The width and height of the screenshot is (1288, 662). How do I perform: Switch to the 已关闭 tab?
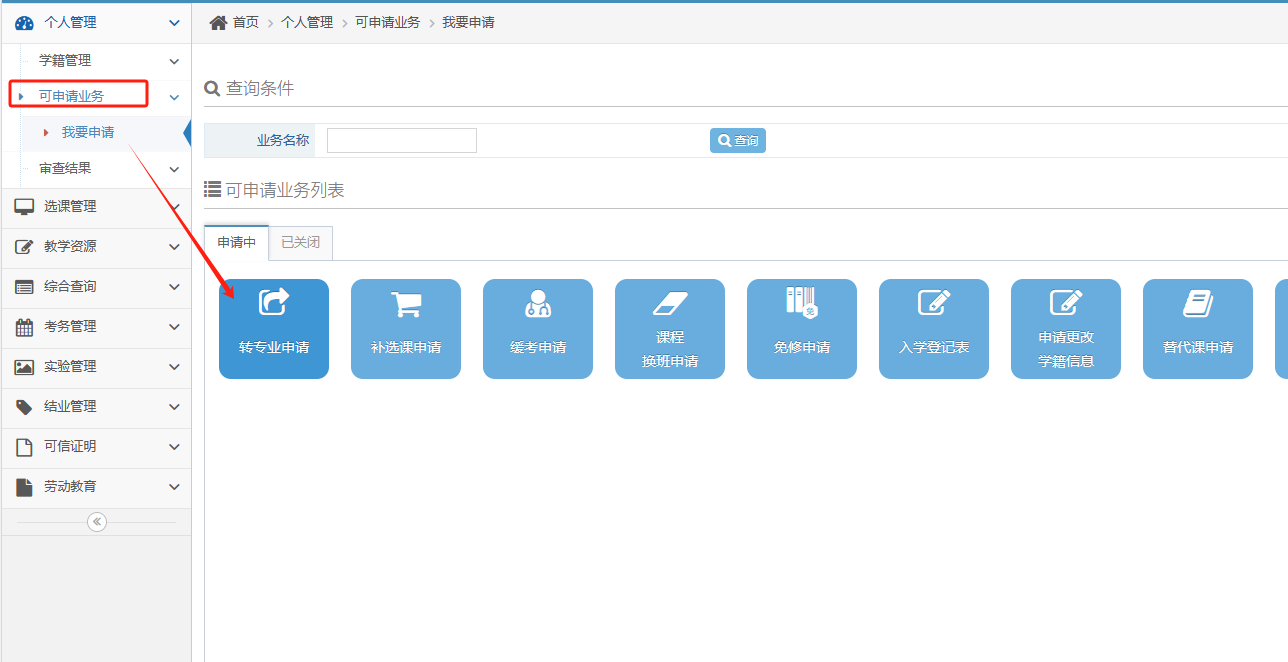tap(300, 243)
